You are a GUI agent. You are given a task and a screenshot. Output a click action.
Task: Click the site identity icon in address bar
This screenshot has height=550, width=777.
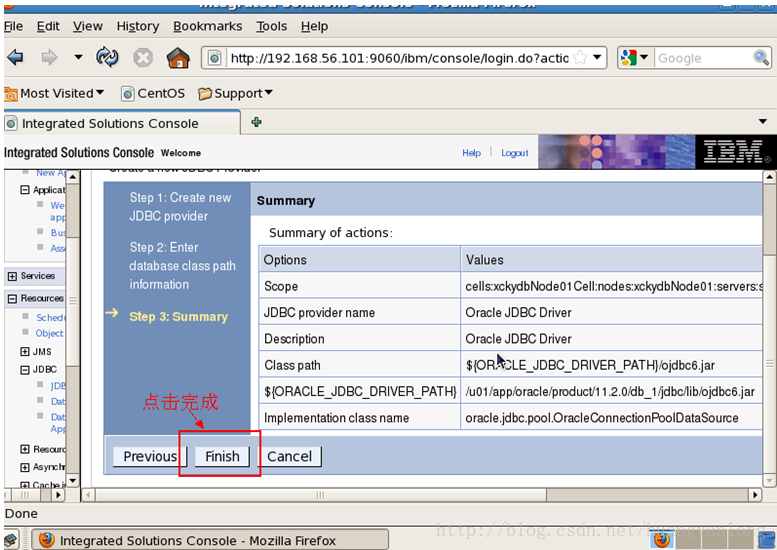(214, 58)
